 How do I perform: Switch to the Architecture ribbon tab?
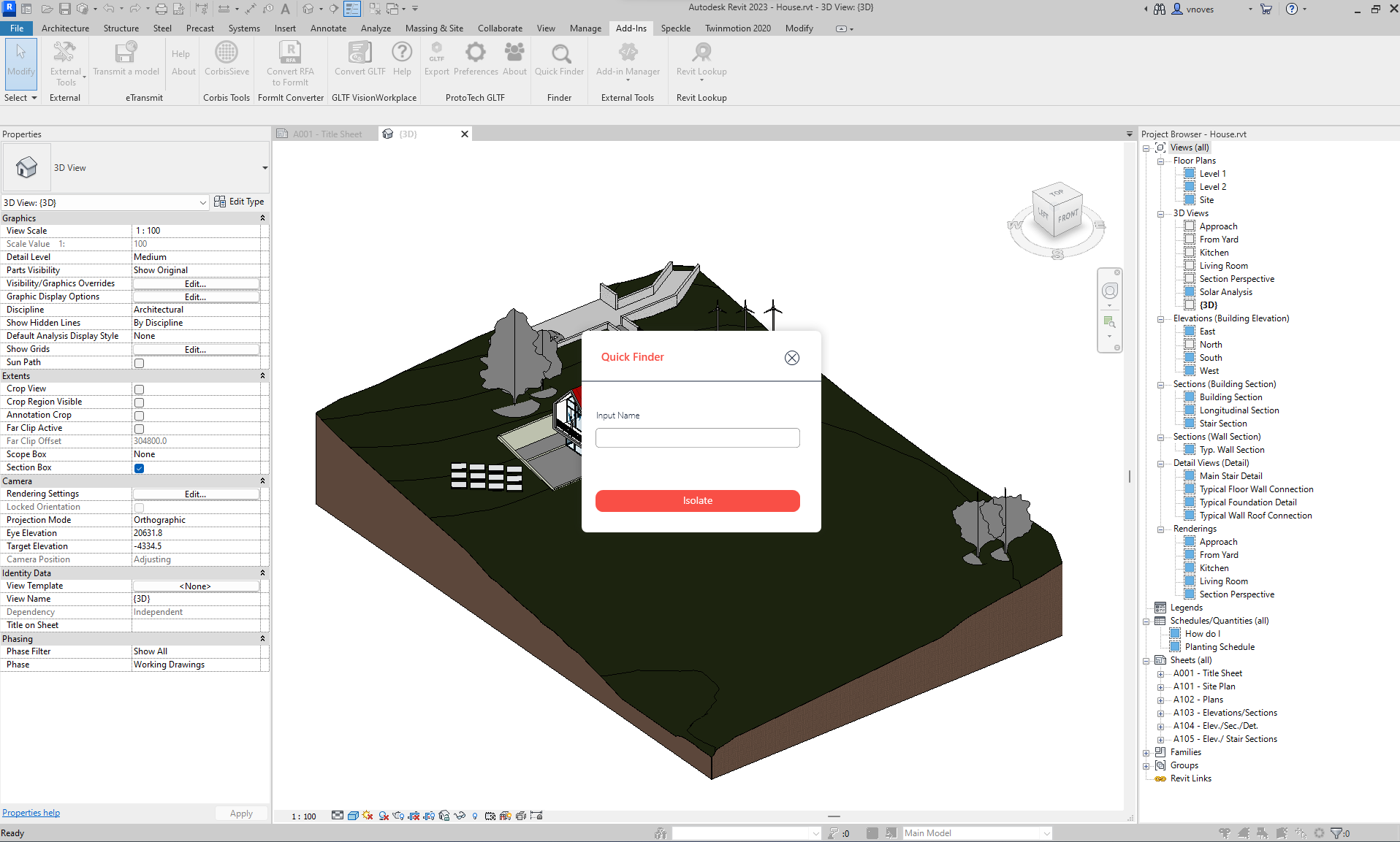click(65, 28)
